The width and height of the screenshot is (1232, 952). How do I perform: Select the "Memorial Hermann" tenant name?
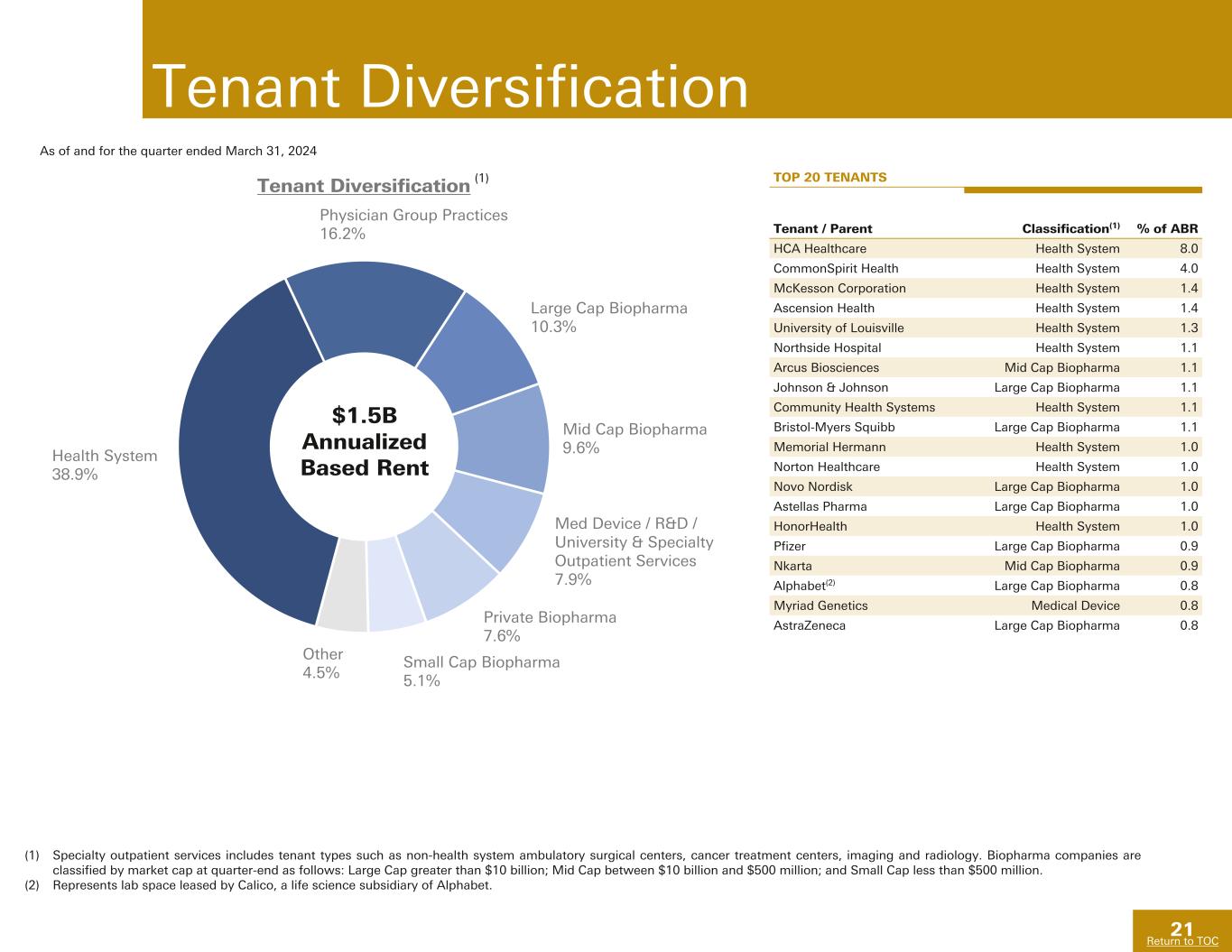pos(829,447)
